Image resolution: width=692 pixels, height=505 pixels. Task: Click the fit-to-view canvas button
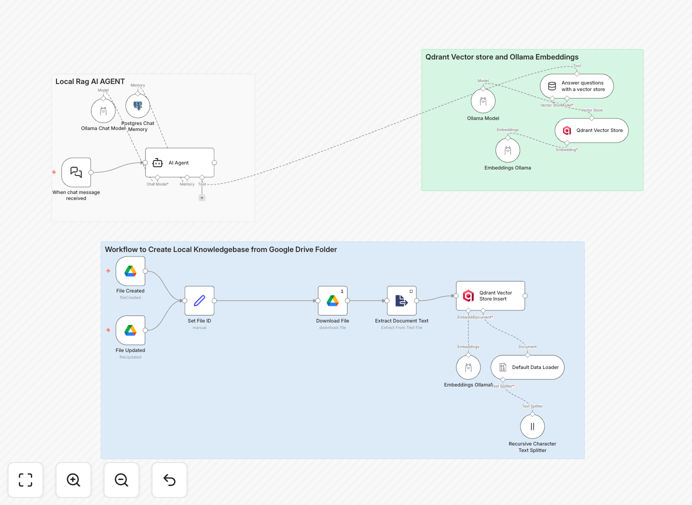[x=26, y=480]
